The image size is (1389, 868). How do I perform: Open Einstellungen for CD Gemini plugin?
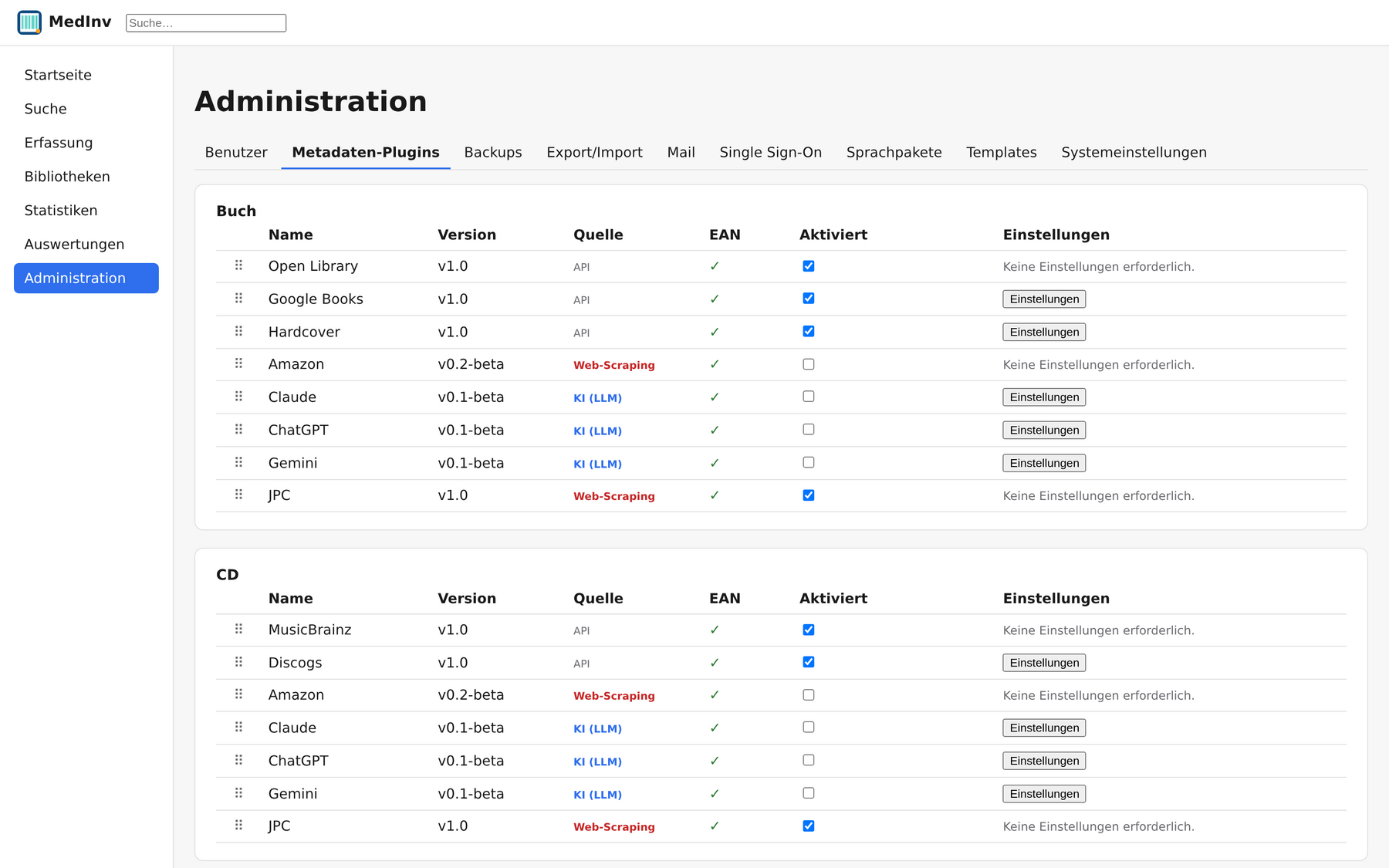click(1044, 794)
